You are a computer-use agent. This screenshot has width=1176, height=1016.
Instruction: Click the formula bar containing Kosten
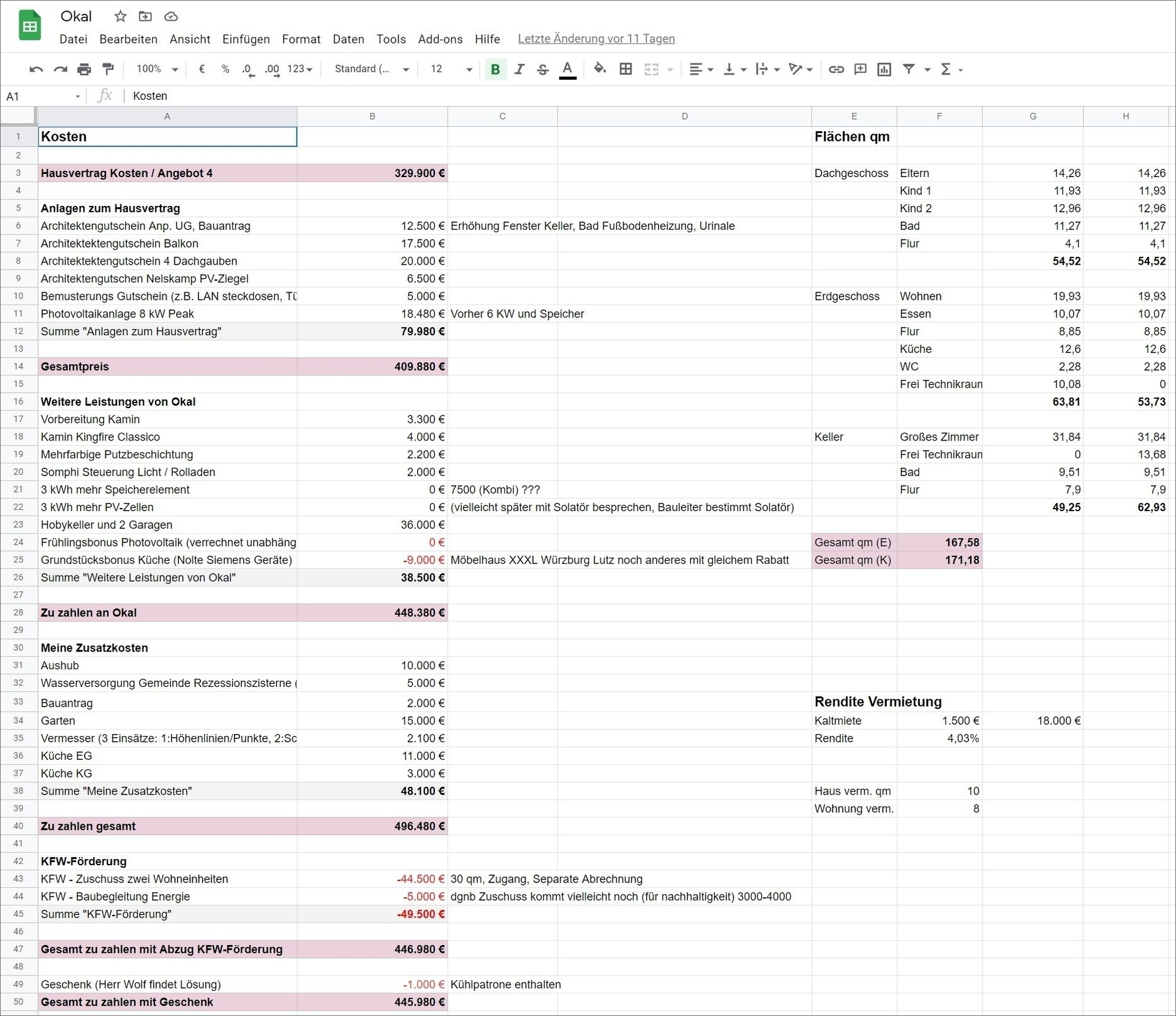click(649, 96)
